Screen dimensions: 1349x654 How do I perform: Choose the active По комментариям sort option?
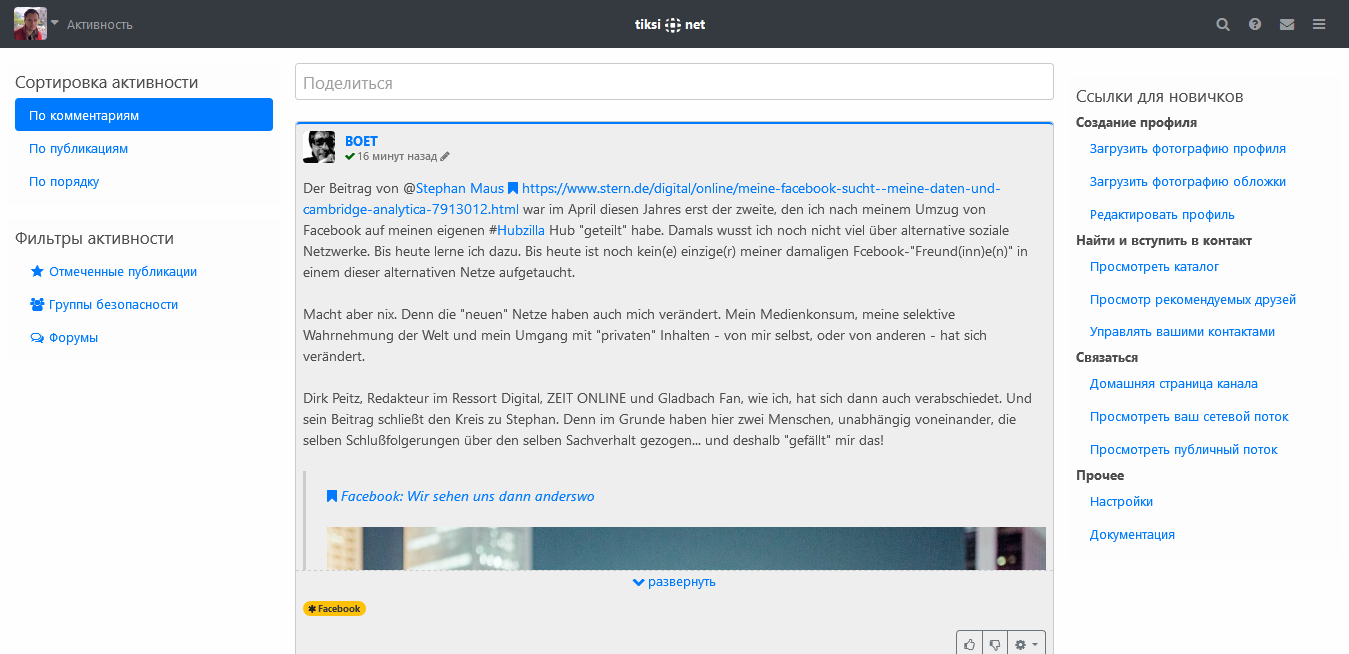[143, 115]
